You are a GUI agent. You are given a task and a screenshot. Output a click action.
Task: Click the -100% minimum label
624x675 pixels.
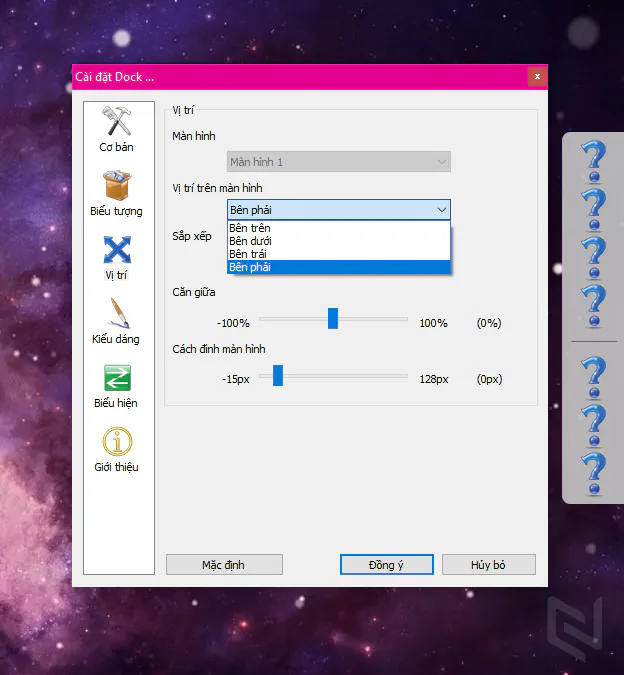coord(233,323)
